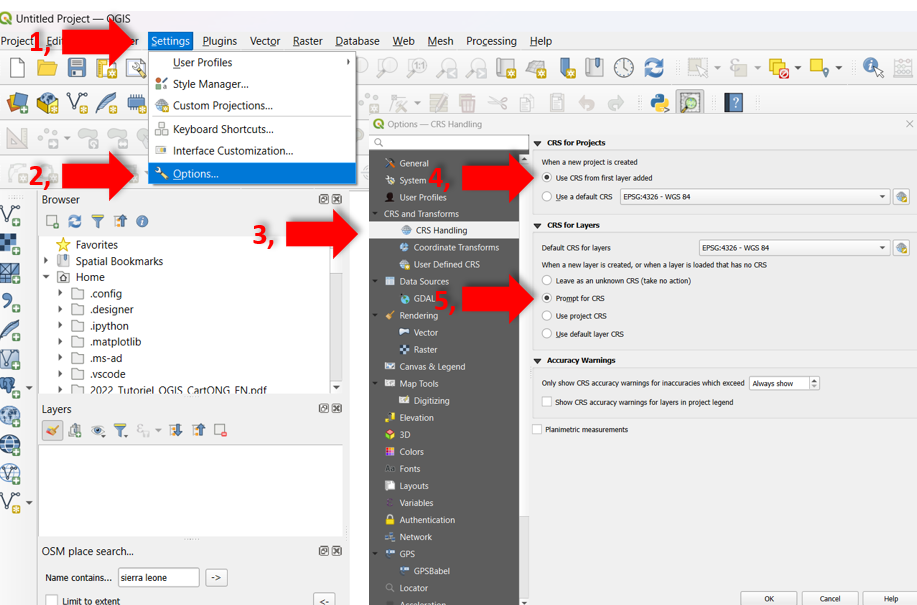
Task: Click the Browser panel filter icon
Action: (97, 221)
